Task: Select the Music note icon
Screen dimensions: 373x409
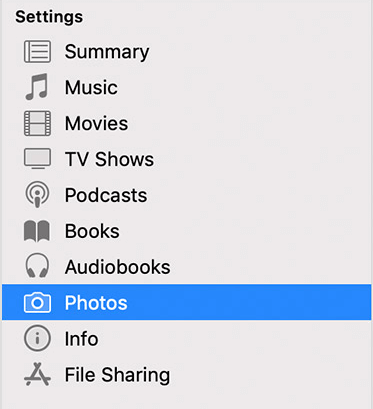Action: 37,87
